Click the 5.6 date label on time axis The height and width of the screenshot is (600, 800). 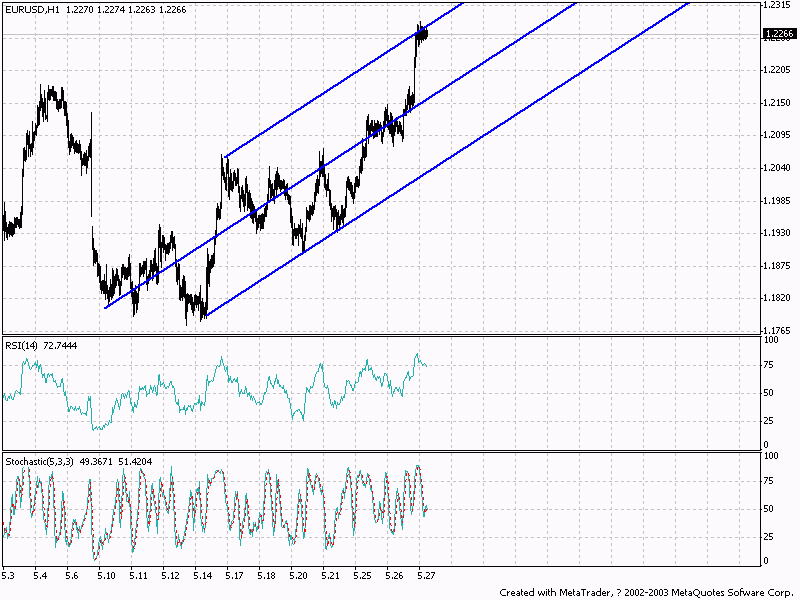[72, 576]
